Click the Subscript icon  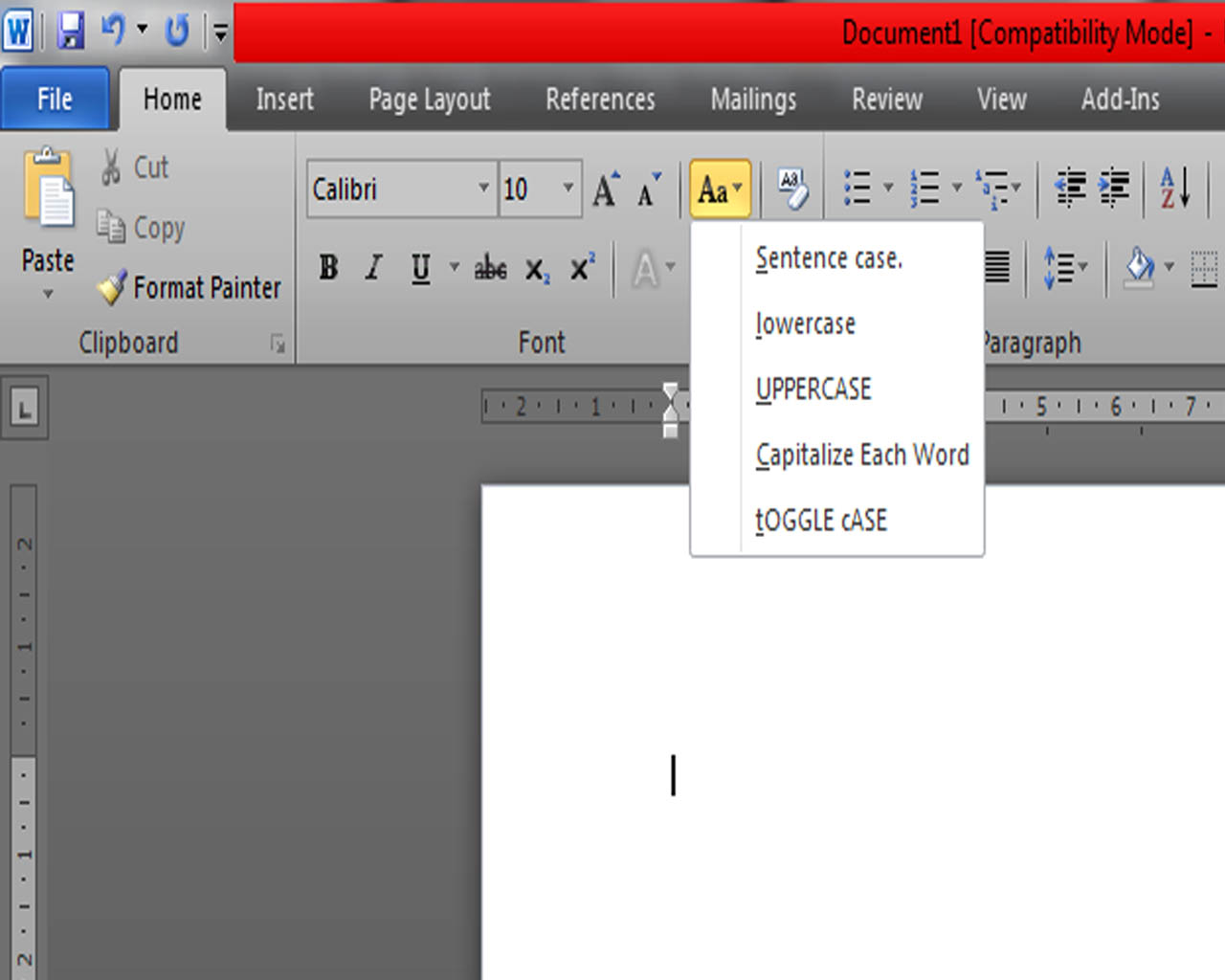pos(536,269)
